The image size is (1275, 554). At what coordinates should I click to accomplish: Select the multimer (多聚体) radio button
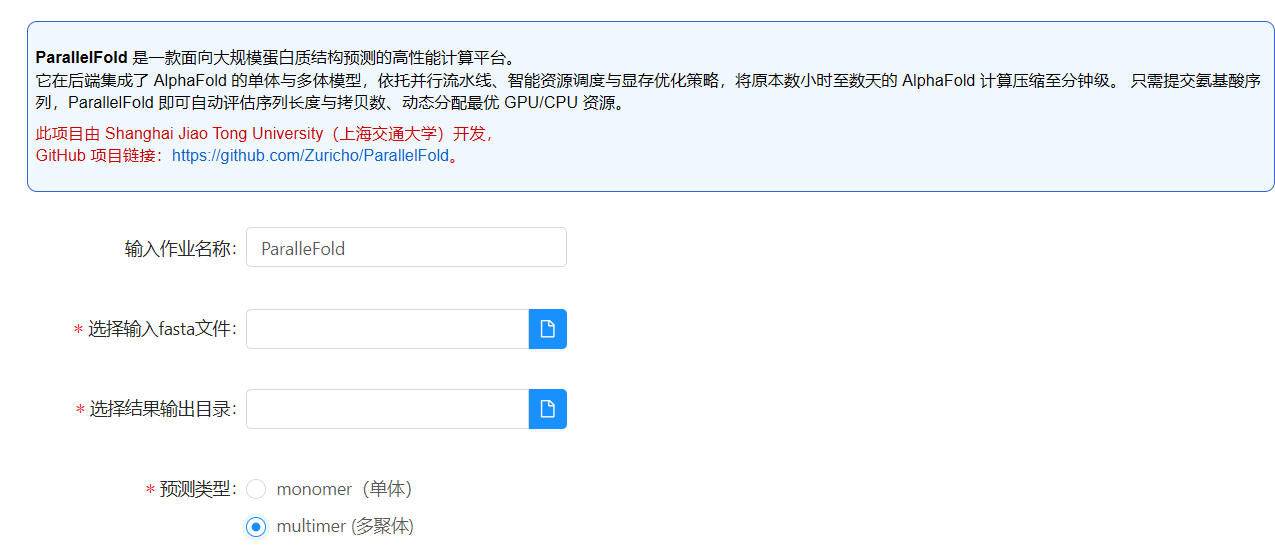(x=256, y=527)
